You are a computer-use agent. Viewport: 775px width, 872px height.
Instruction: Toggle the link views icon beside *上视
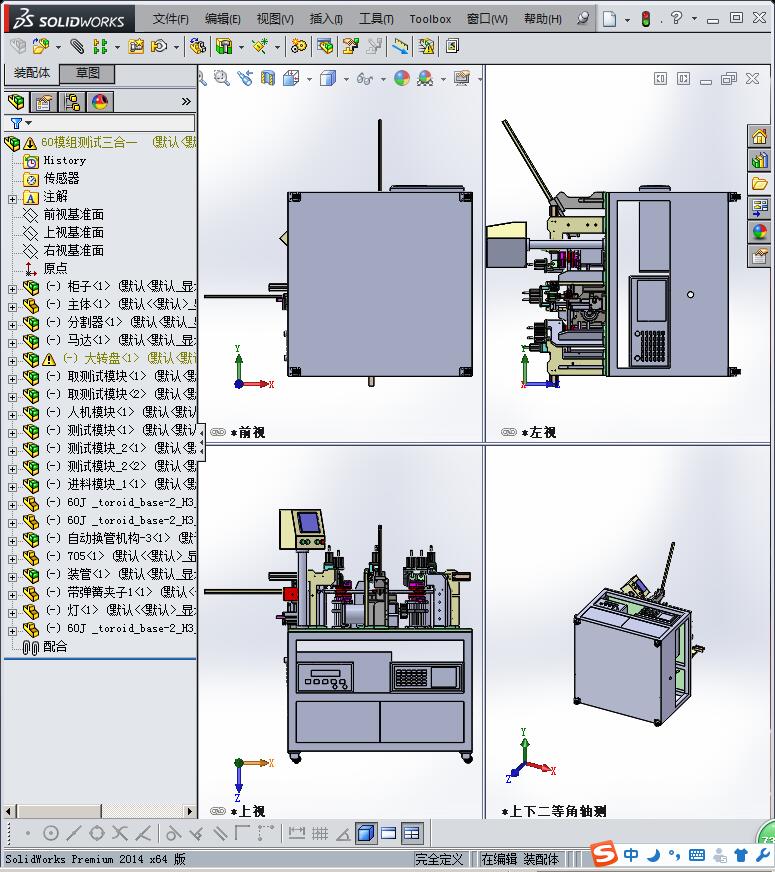(218, 811)
